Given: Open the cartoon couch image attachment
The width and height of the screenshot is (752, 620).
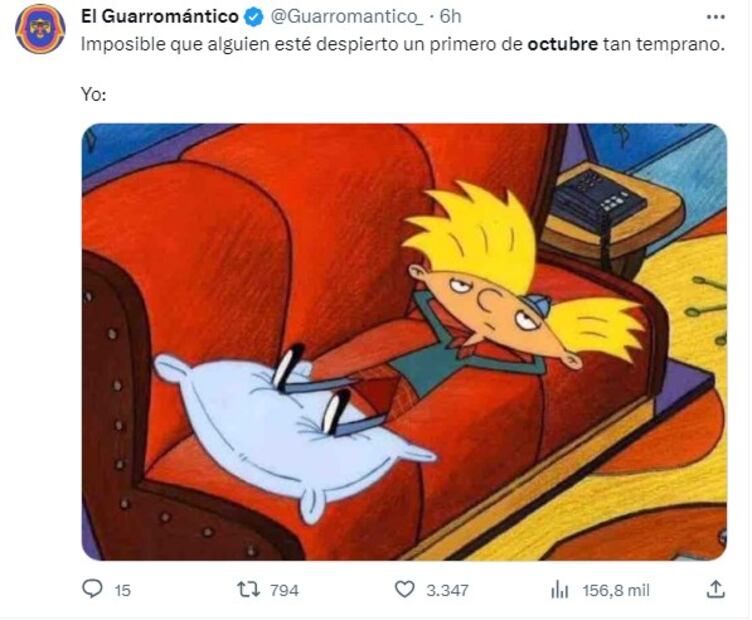Looking at the screenshot, I should (x=404, y=341).
